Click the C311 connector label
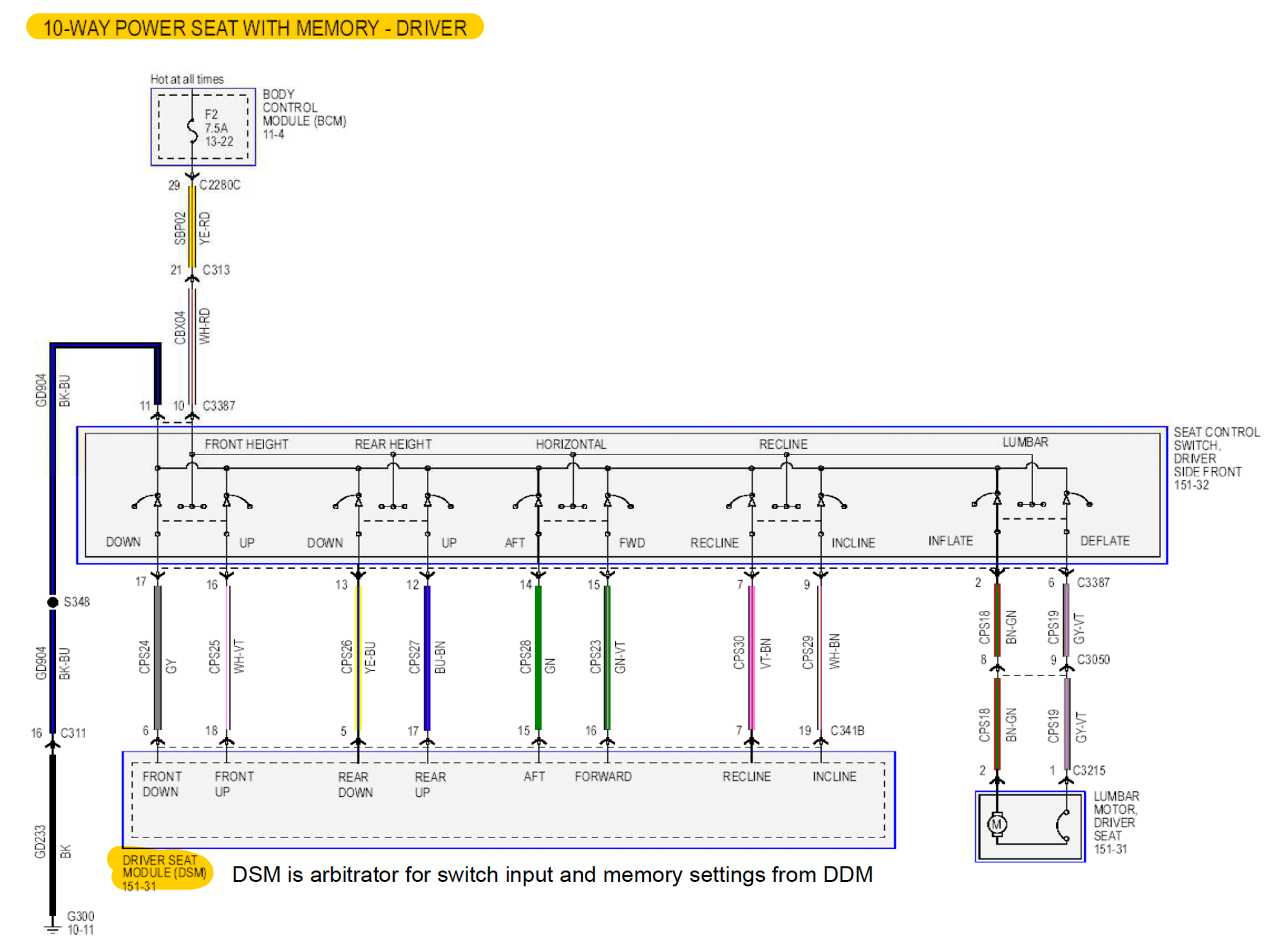This screenshot has height=945, width=1288. tap(73, 733)
